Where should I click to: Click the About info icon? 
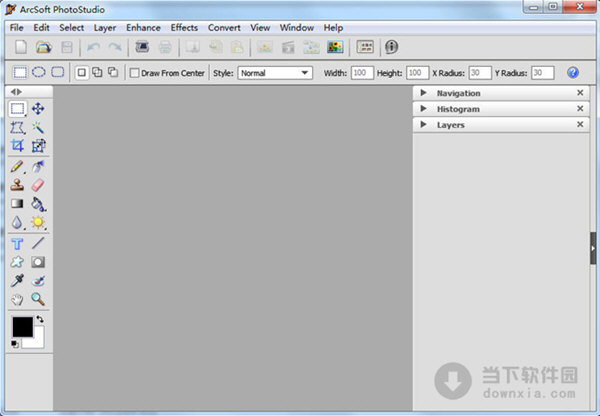[391, 47]
